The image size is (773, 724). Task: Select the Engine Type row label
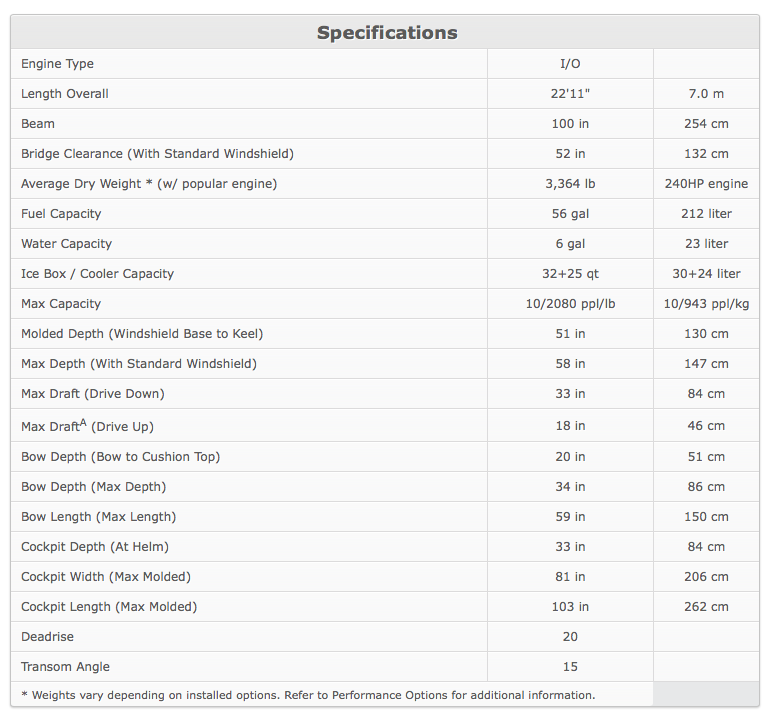tap(57, 64)
